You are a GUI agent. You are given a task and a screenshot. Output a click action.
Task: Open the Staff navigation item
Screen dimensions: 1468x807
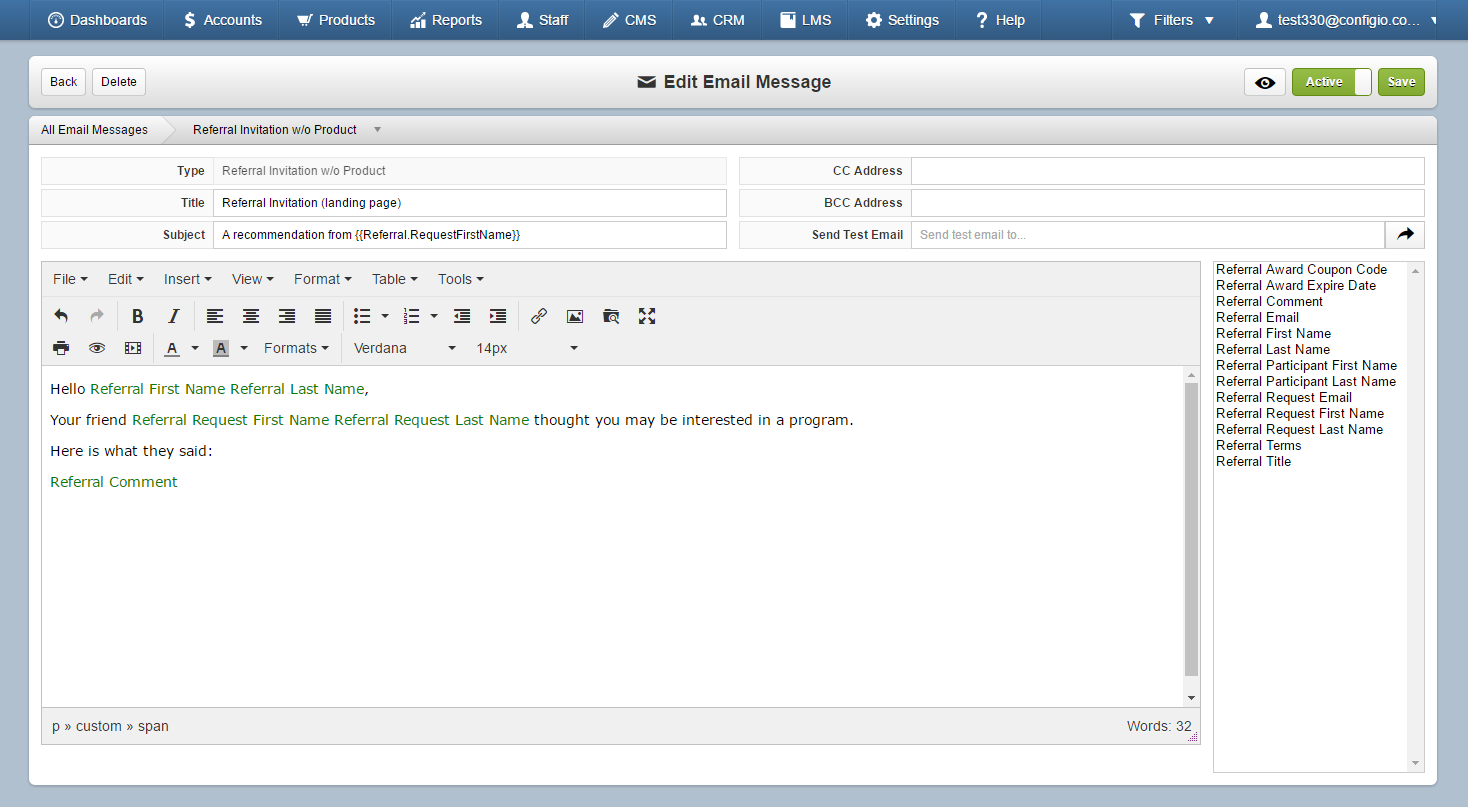[x=543, y=20]
